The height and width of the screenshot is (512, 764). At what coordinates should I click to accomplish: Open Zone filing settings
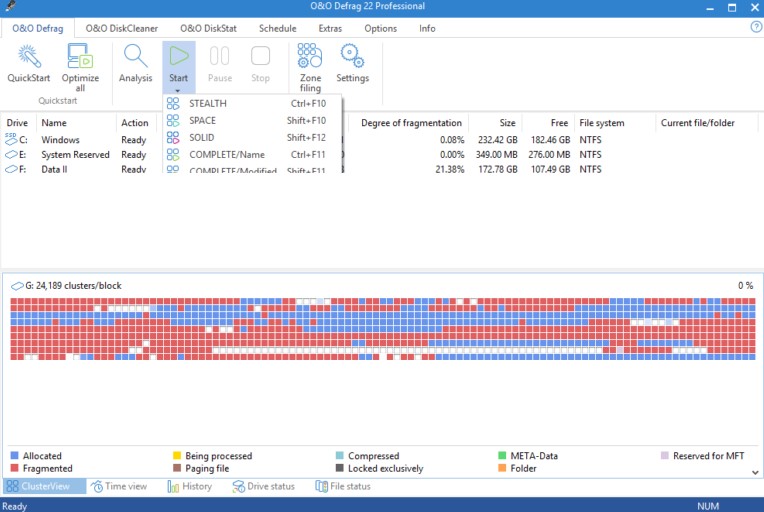point(310,67)
